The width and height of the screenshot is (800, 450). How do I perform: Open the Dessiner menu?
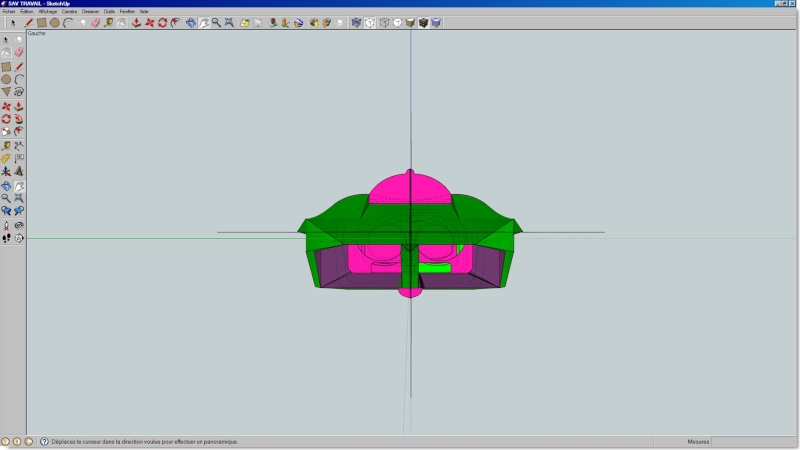90,11
